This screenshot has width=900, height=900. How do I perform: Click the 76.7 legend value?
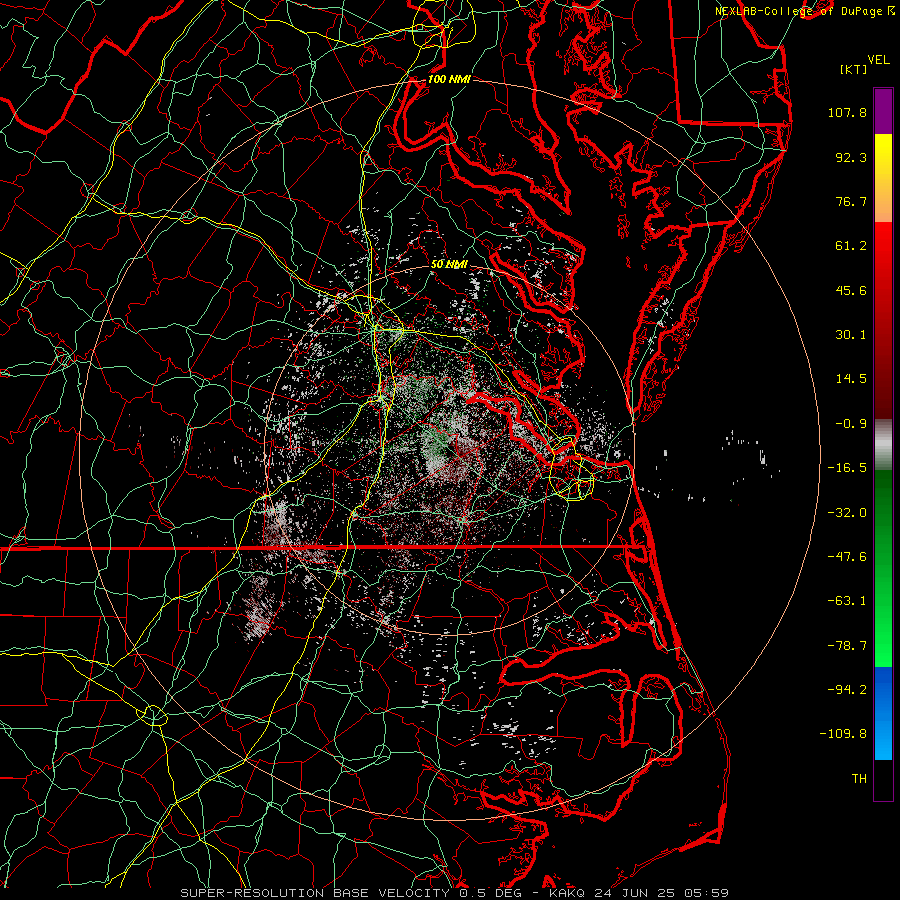851,201
